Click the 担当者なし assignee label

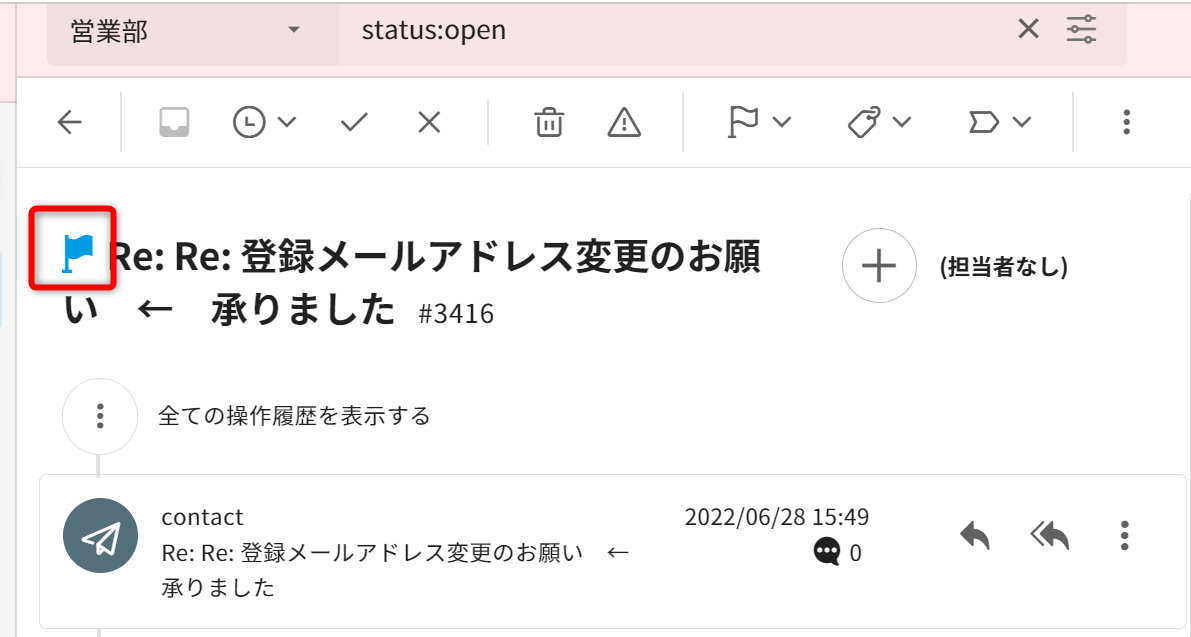1003,267
